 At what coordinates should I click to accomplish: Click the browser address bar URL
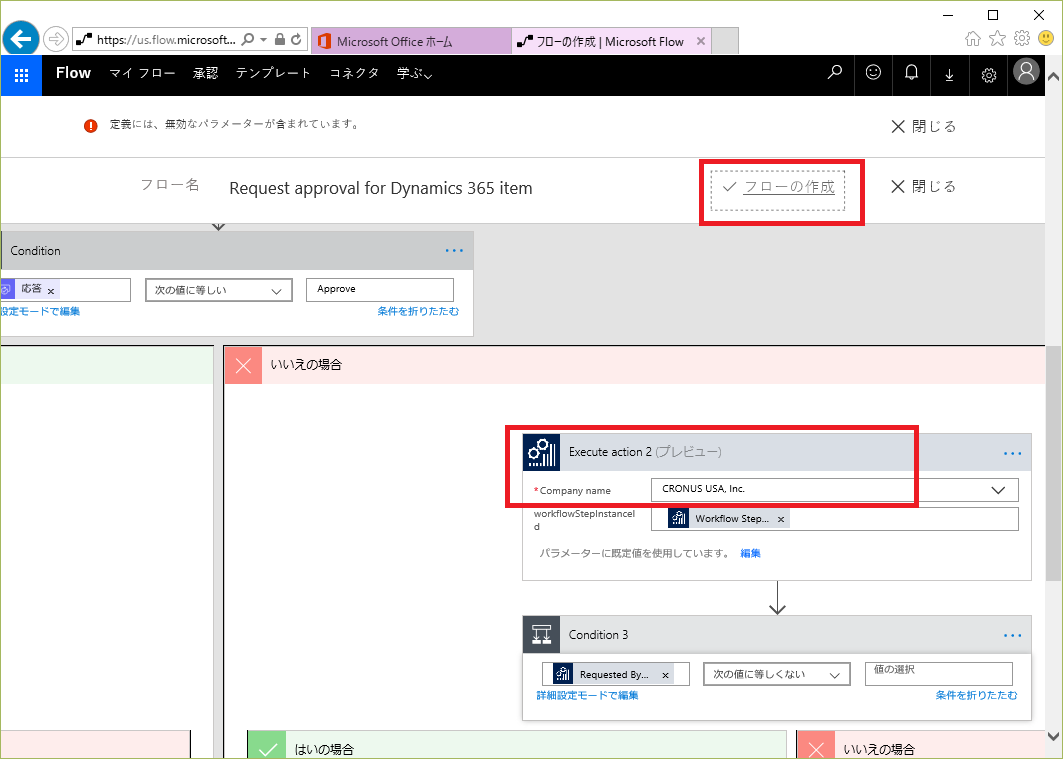[166, 40]
